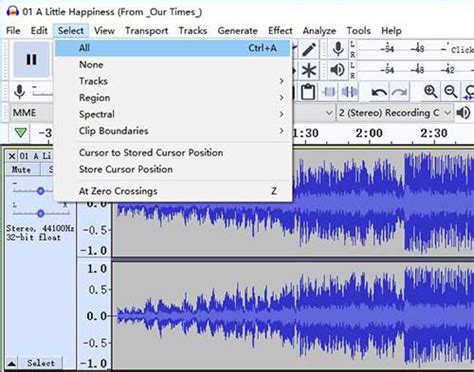Expand the Spectral submenu
Screen dimensions: 474x372
pyautogui.click(x=173, y=114)
